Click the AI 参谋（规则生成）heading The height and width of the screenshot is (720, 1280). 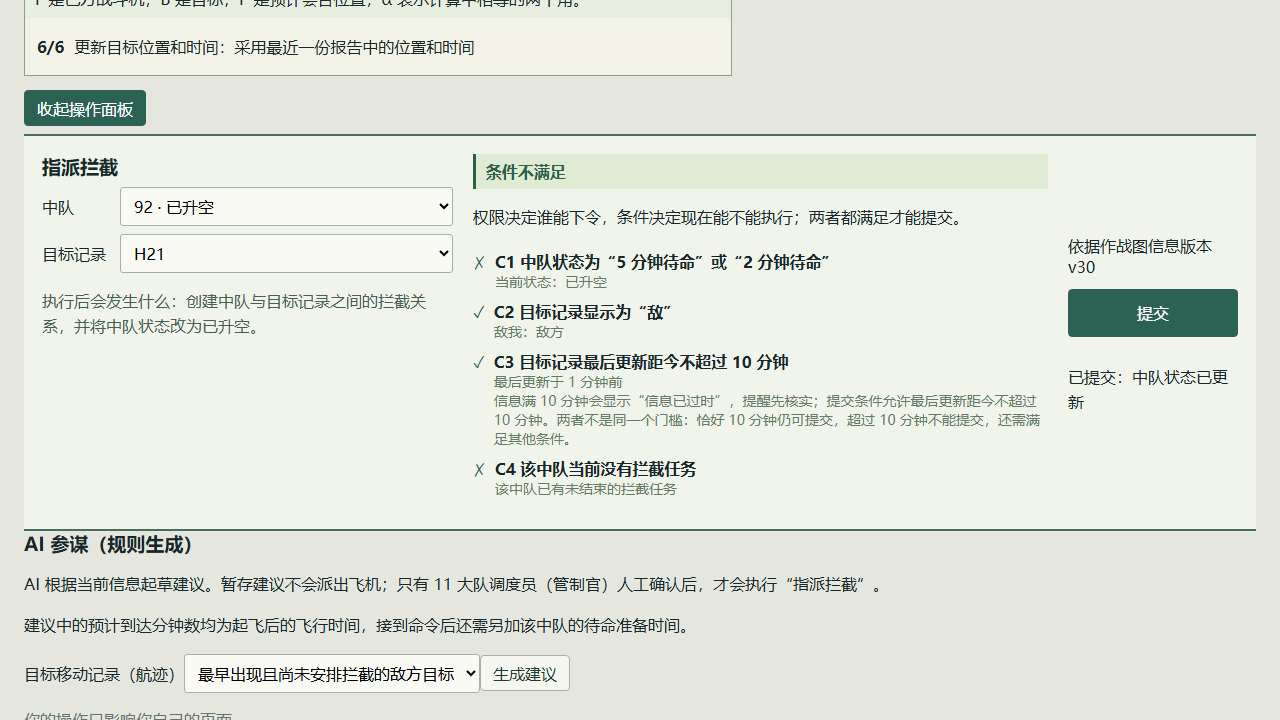pos(109,545)
